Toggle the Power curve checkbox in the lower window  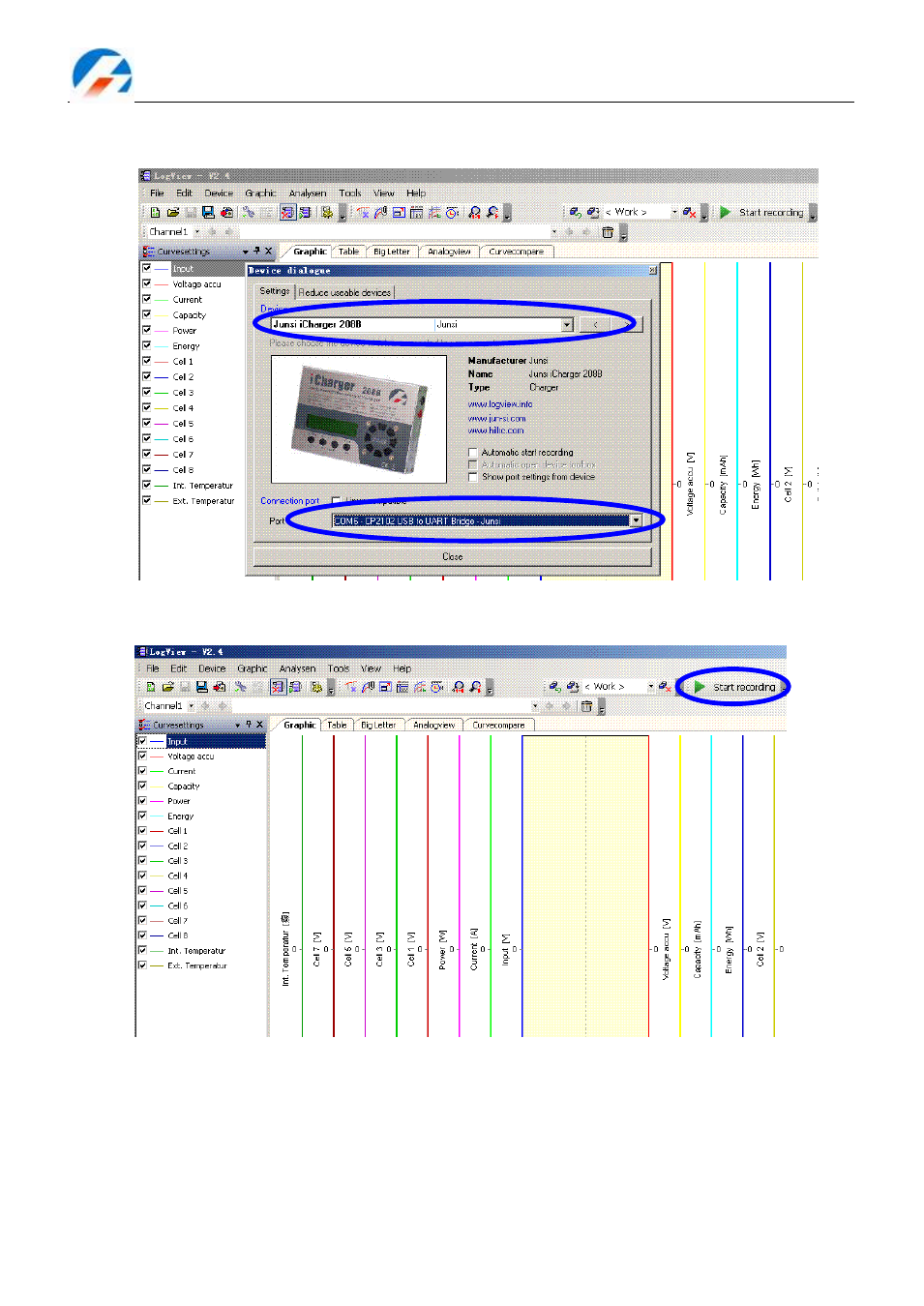(x=142, y=801)
